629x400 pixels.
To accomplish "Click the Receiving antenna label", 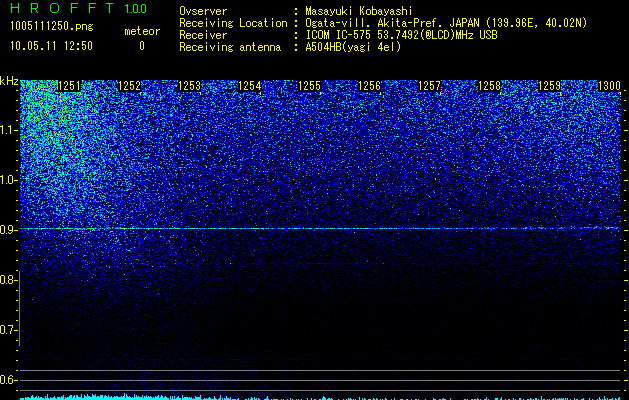I will coord(230,47).
